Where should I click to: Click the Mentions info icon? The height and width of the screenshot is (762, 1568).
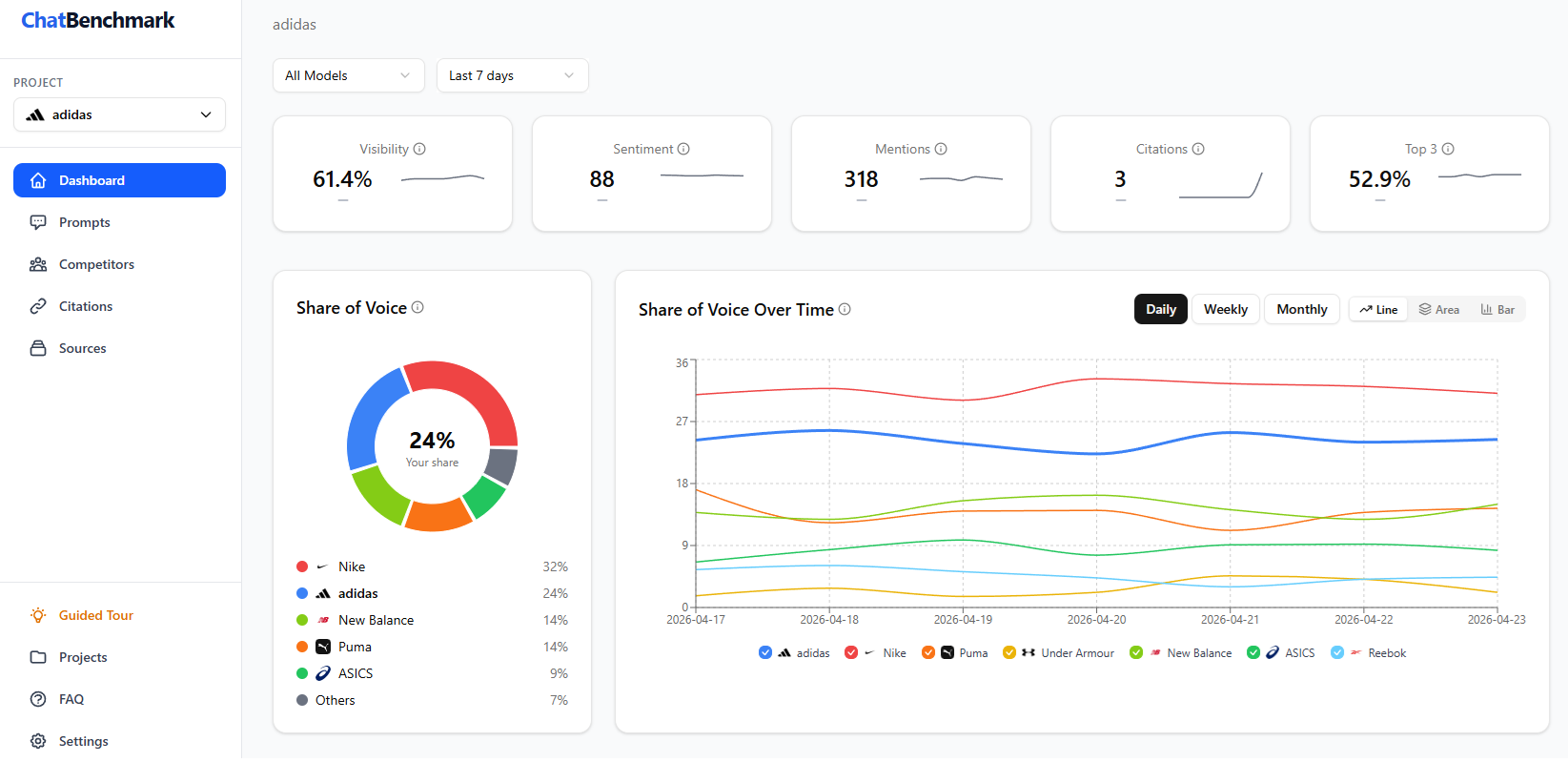tap(941, 149)
